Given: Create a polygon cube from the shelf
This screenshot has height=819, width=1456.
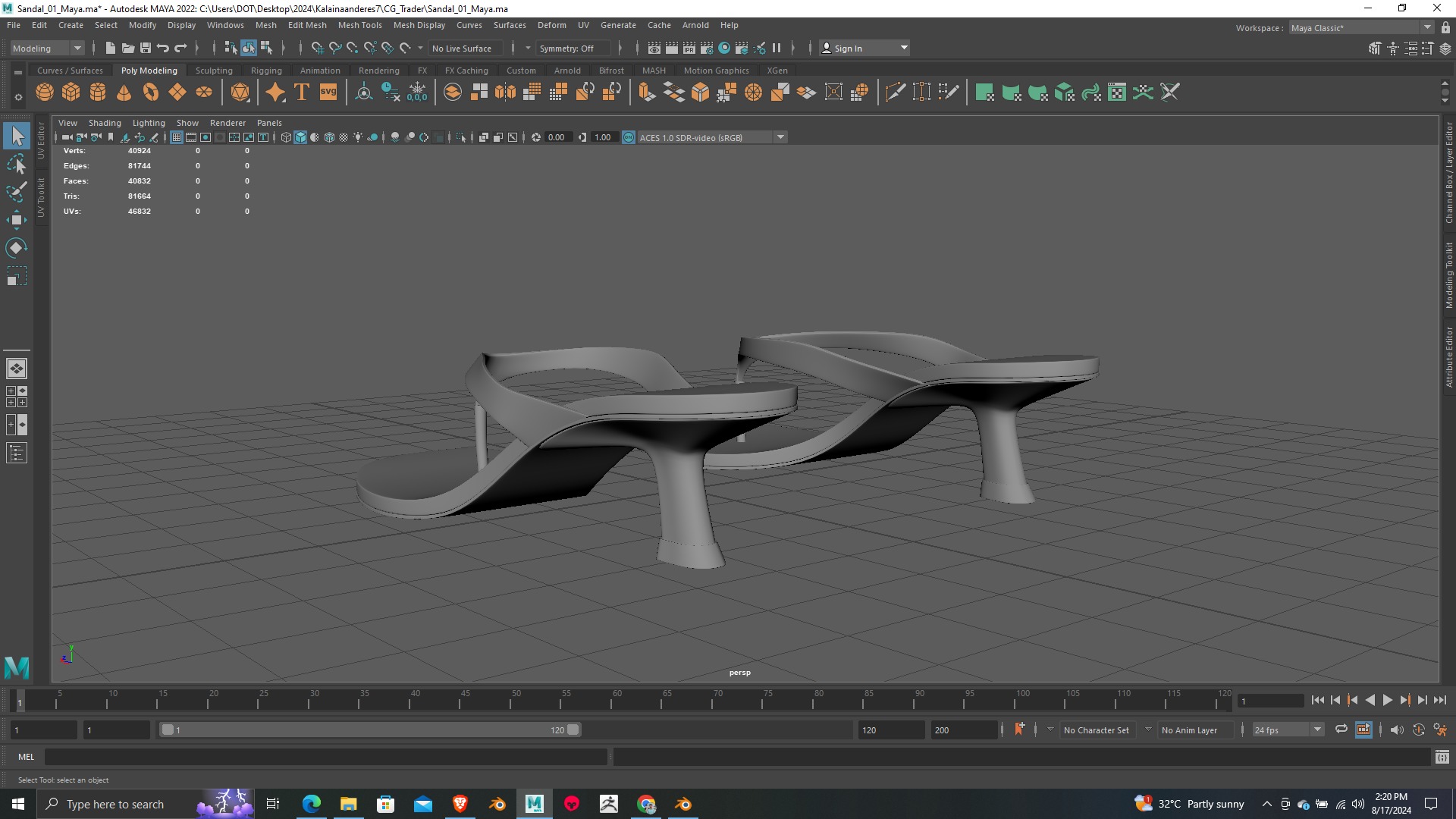Looking at the screenshot, I should [x=71, y=93].
